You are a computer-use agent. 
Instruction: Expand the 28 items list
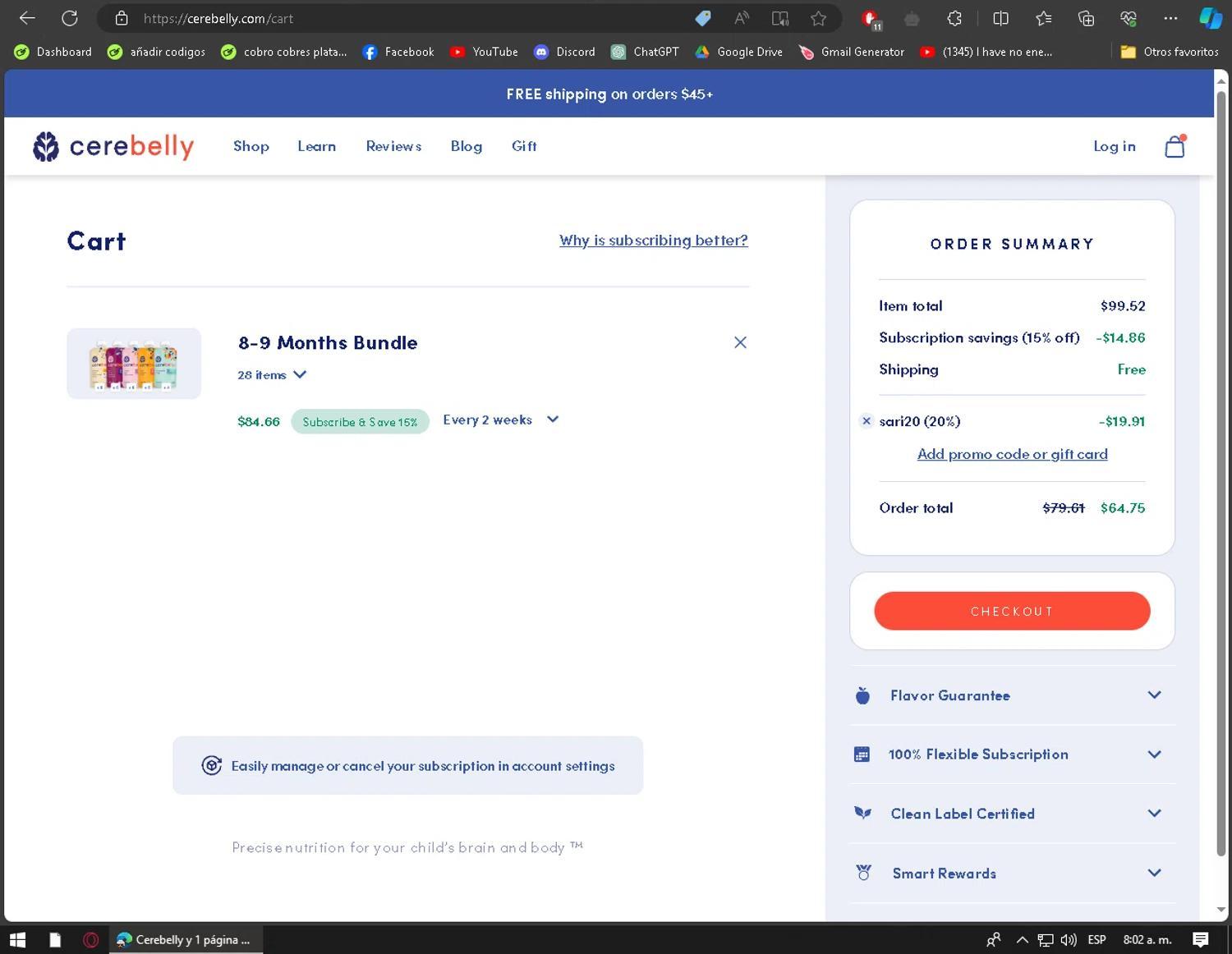[272, 374]
